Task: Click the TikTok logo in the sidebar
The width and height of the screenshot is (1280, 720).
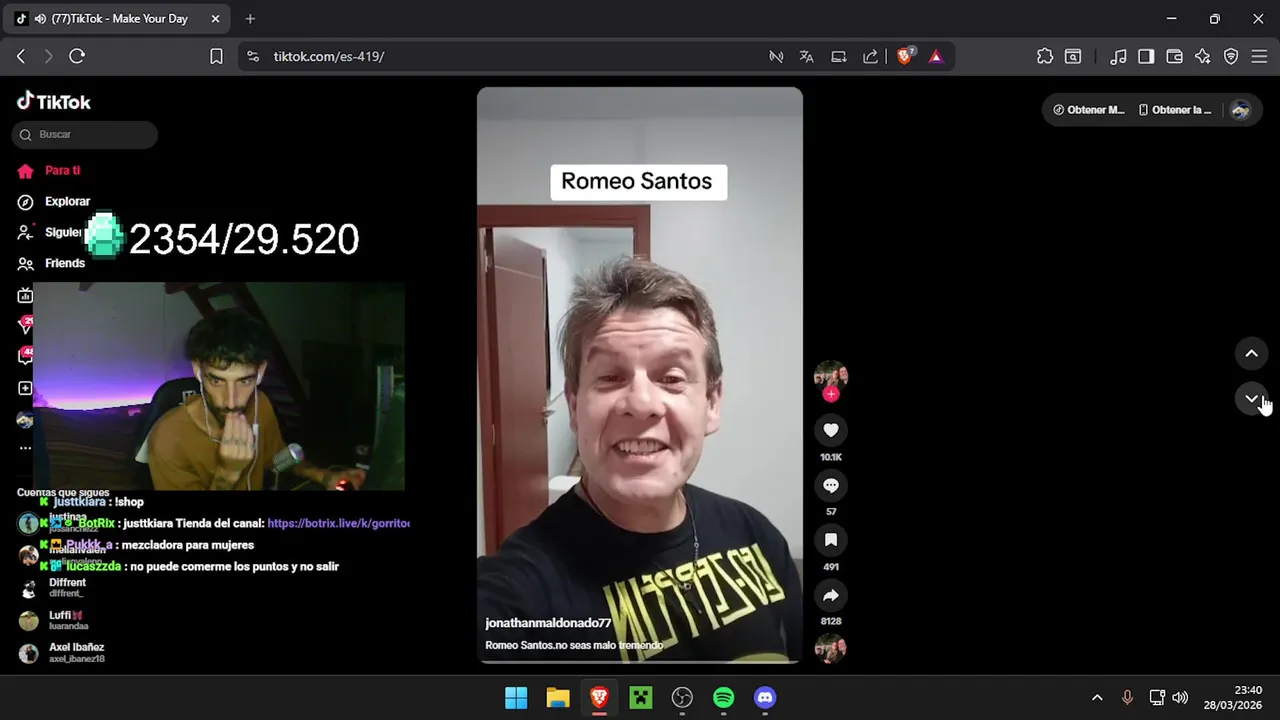Action: tap(54, 101)
